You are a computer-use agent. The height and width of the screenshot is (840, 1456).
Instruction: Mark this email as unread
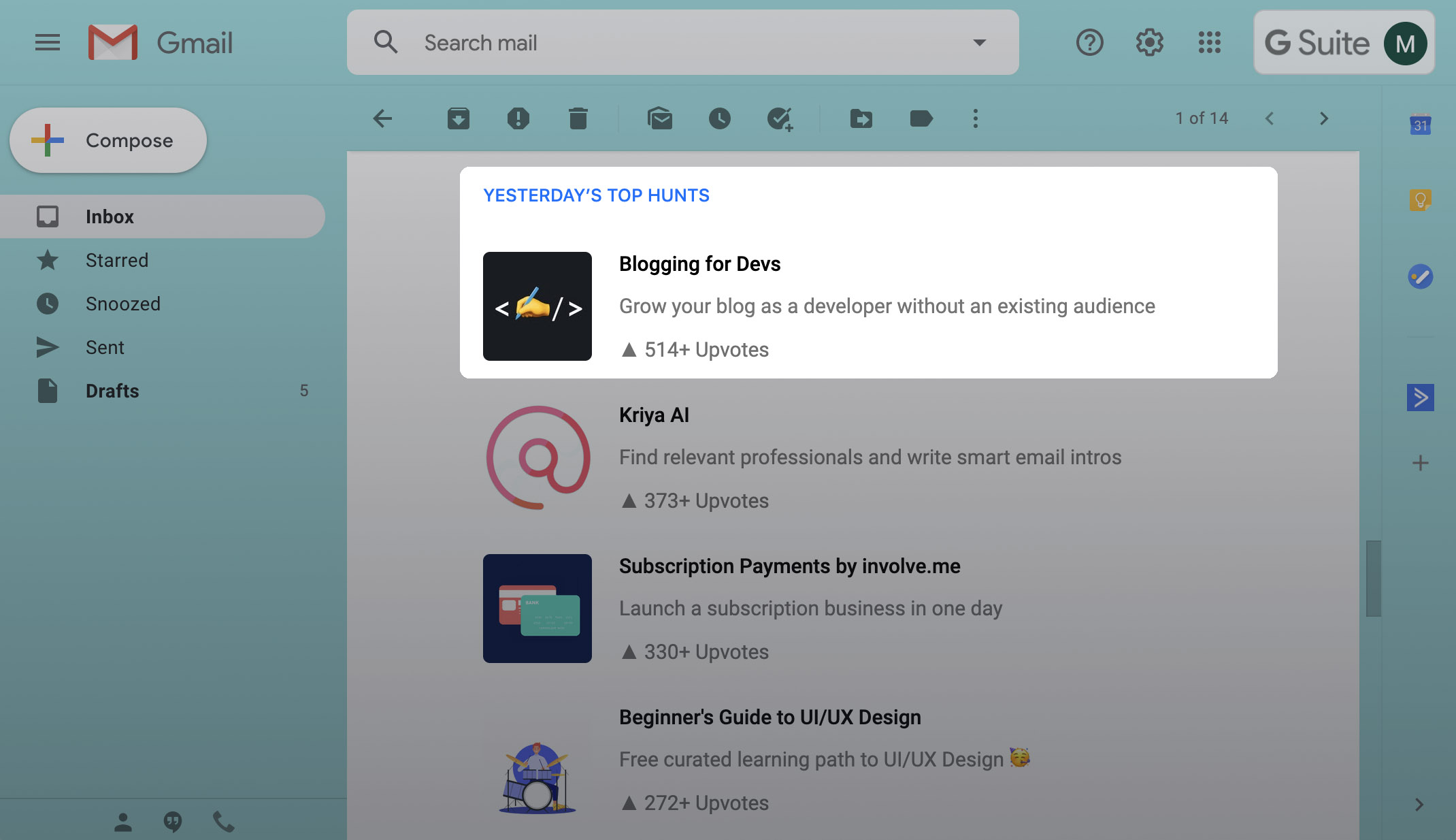click(x=660, y=118)
